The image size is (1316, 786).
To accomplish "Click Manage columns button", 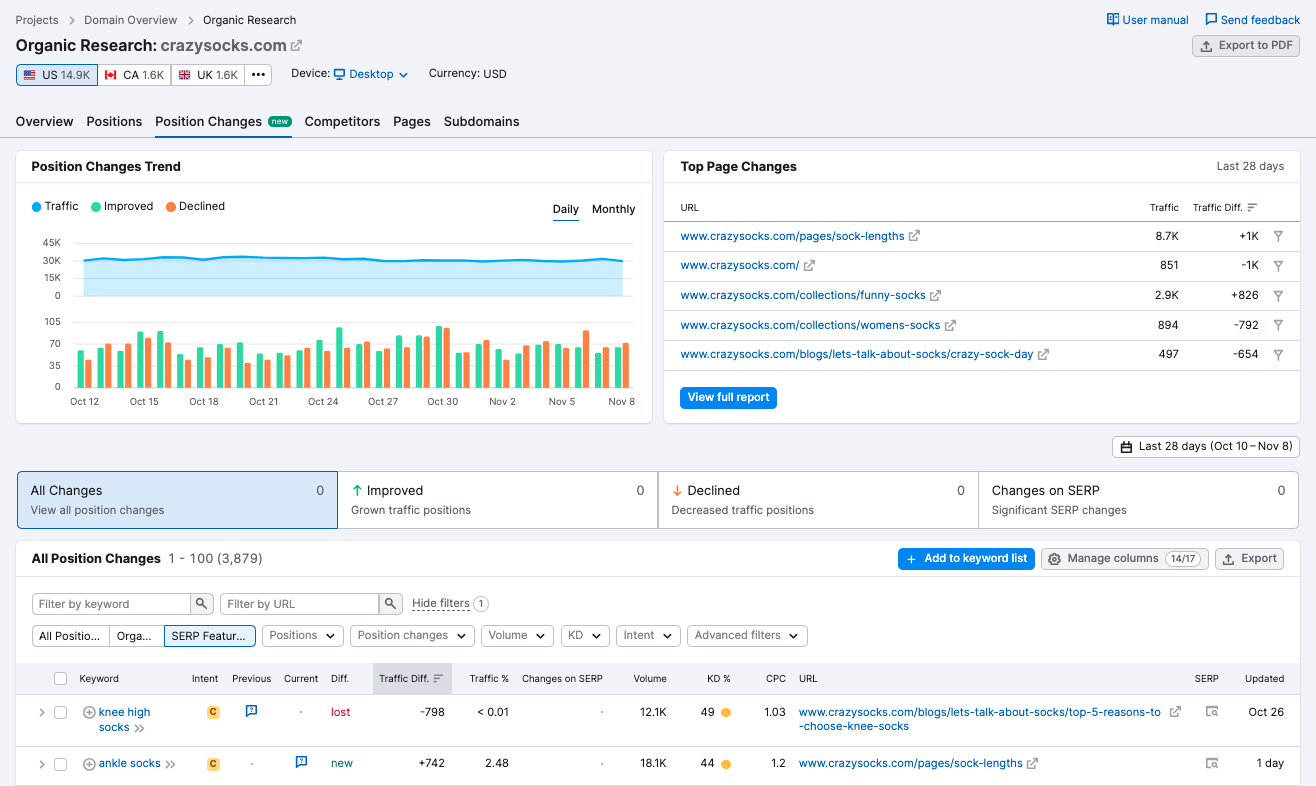I will (x=1125, y=559).
